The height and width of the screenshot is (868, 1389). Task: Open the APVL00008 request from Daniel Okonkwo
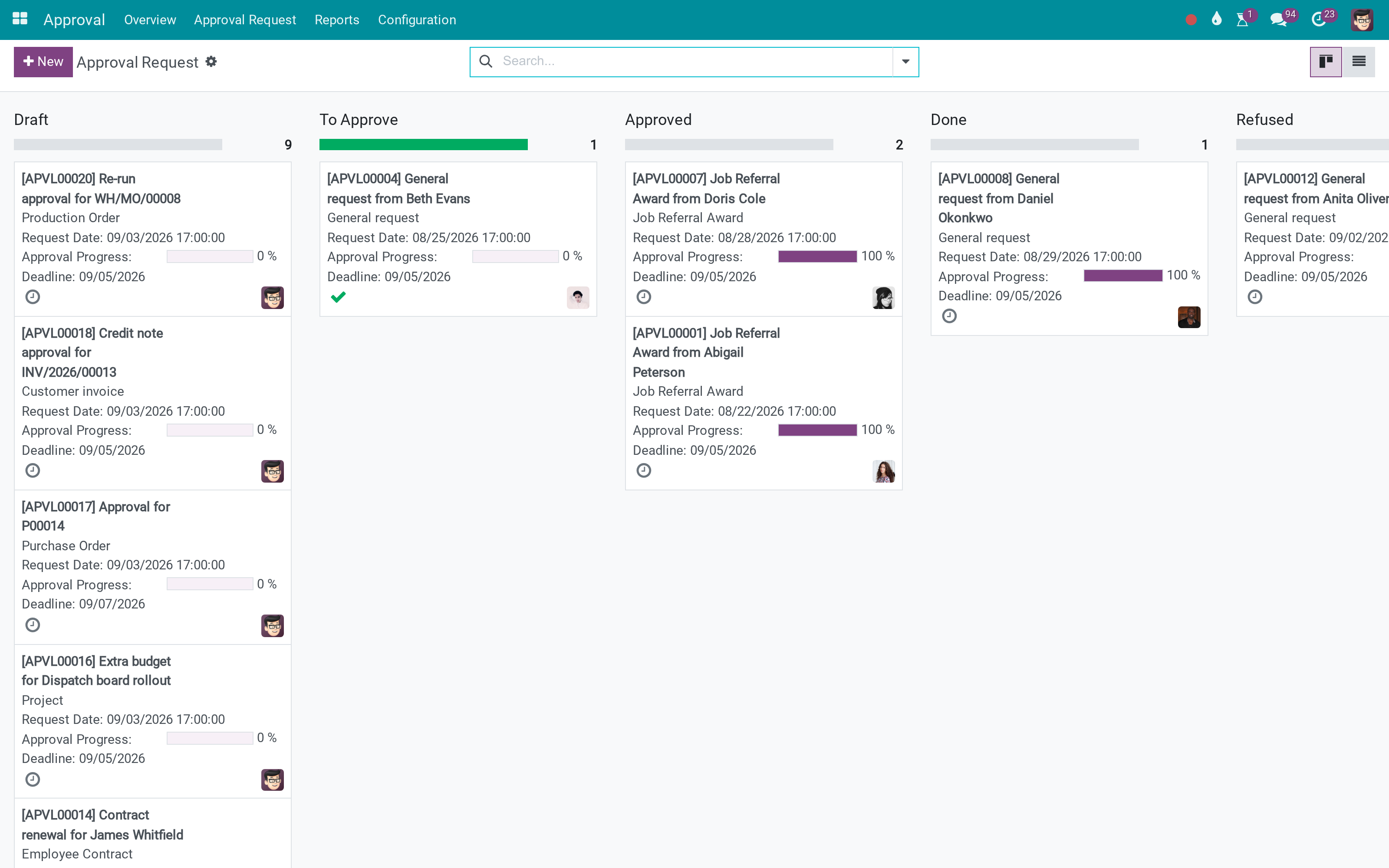pos(1069,249)
